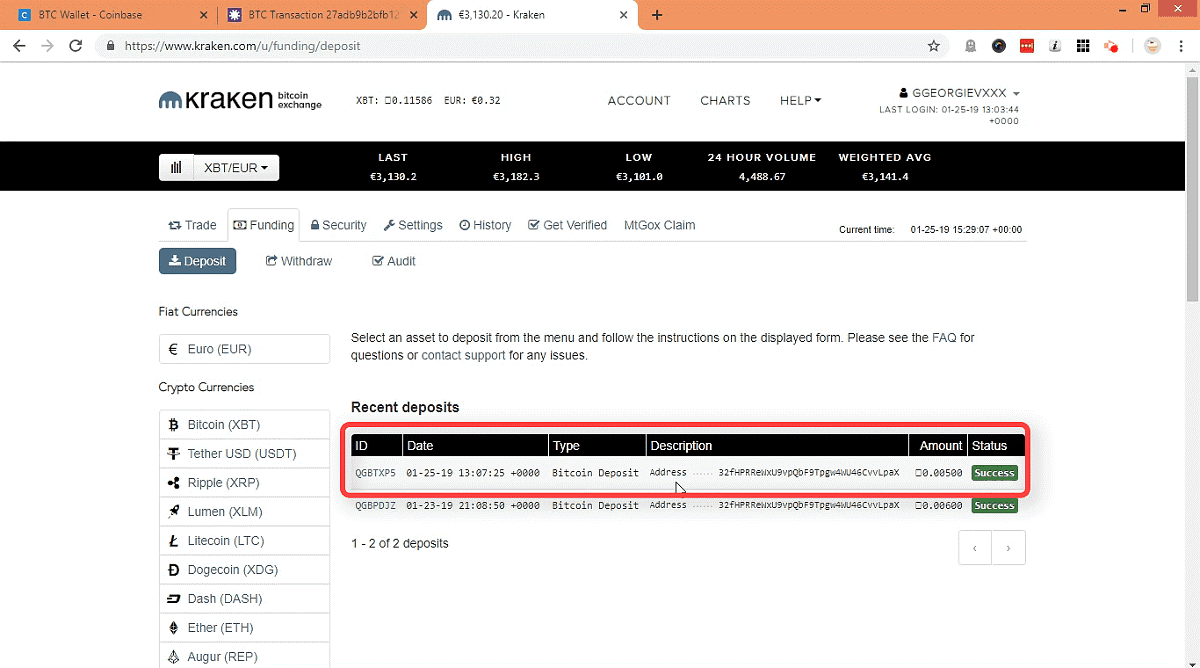The height and width of the screenshot is (668, 1200).
Task: Open the Chrome three-dot menu
Action: [x=1183, y=46]
